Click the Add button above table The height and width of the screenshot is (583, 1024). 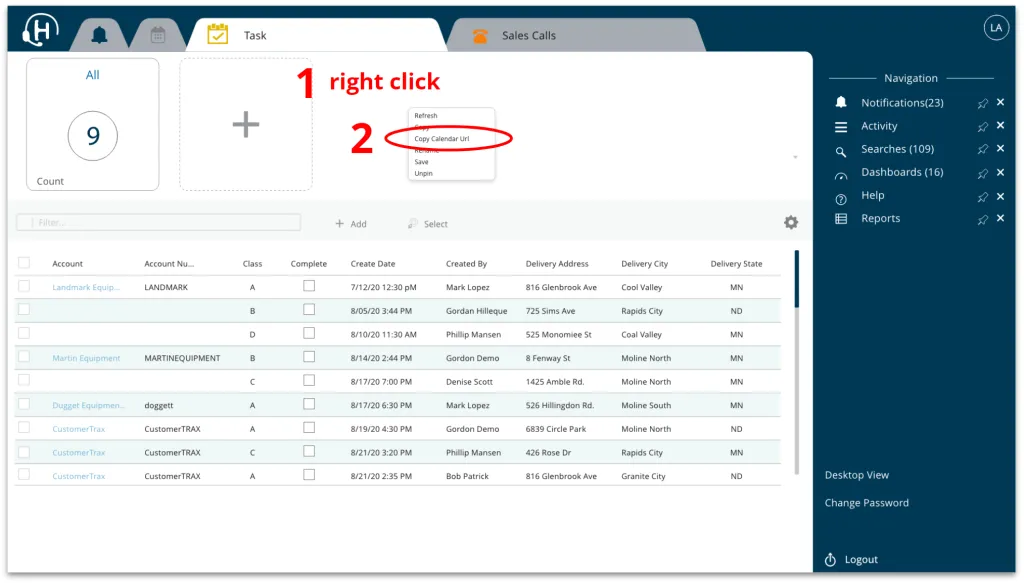pyautogui.click(x=351, y=224)
